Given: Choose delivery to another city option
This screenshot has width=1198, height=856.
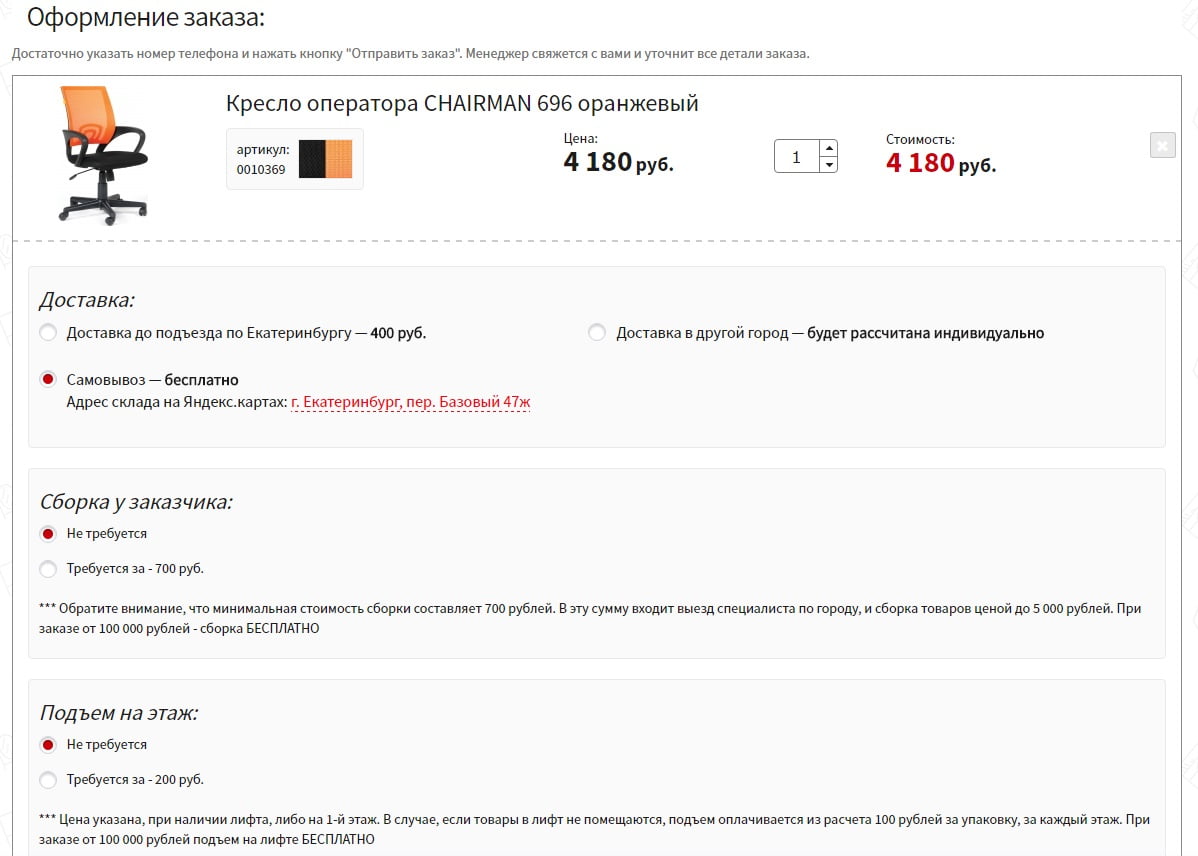Looking at the screenshot, I should (597, 333).
